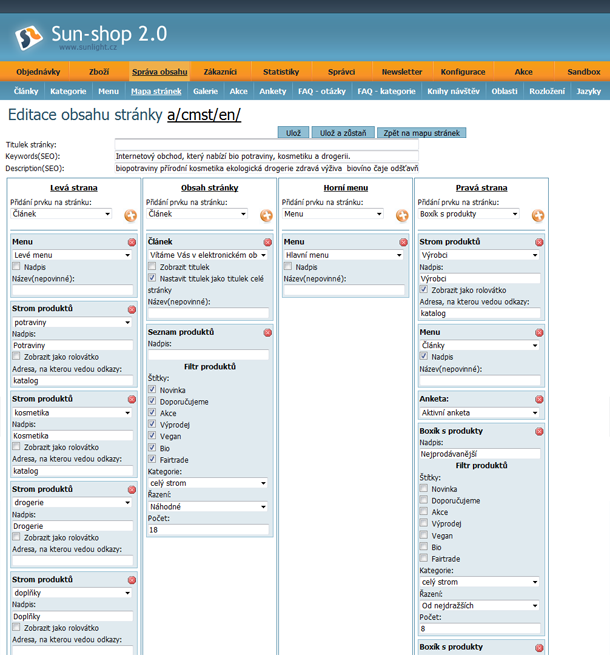Click the Počet field showing 18
610x655 pixels.
(208, 530)
